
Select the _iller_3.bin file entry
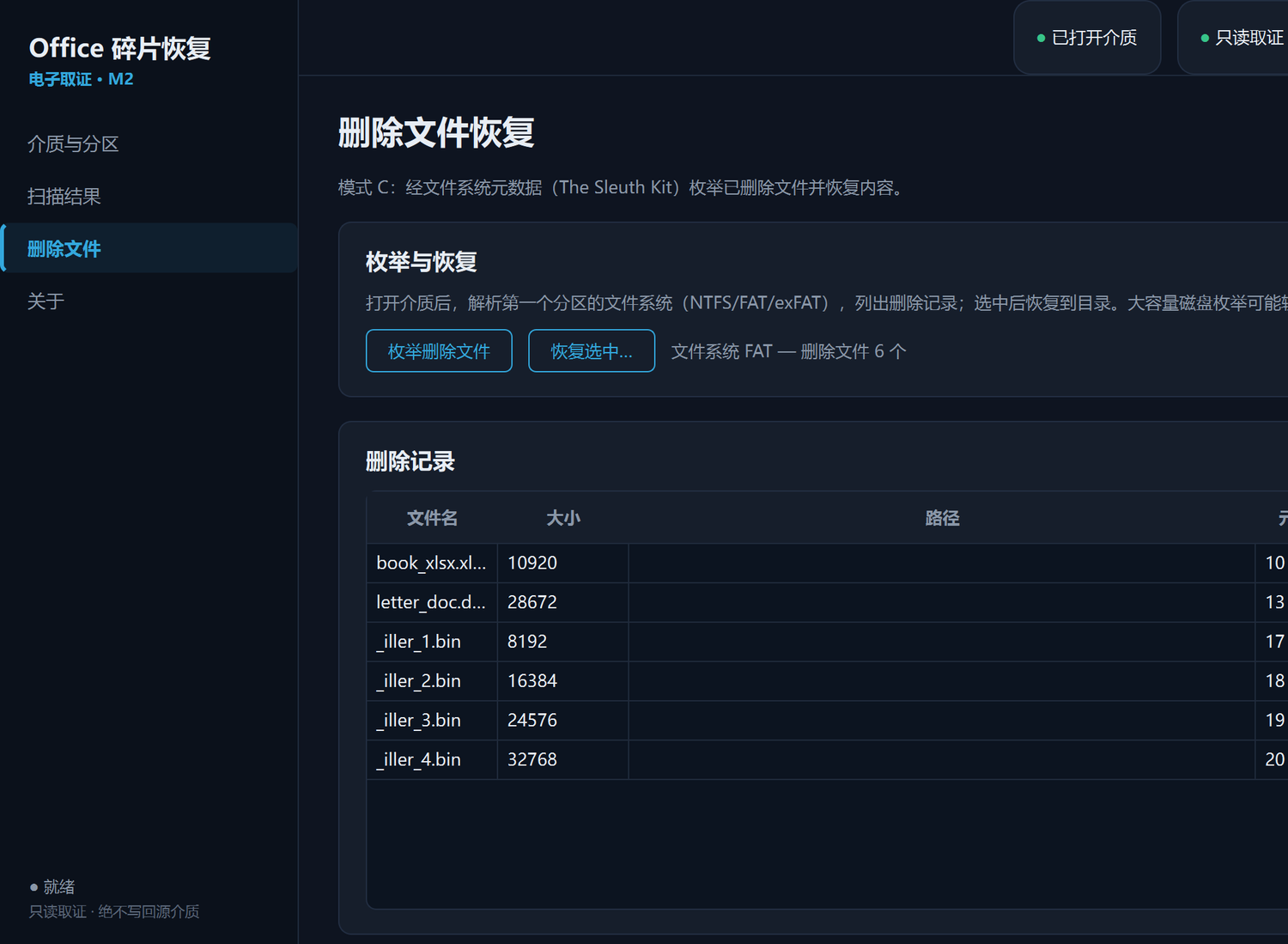point(432,721)
